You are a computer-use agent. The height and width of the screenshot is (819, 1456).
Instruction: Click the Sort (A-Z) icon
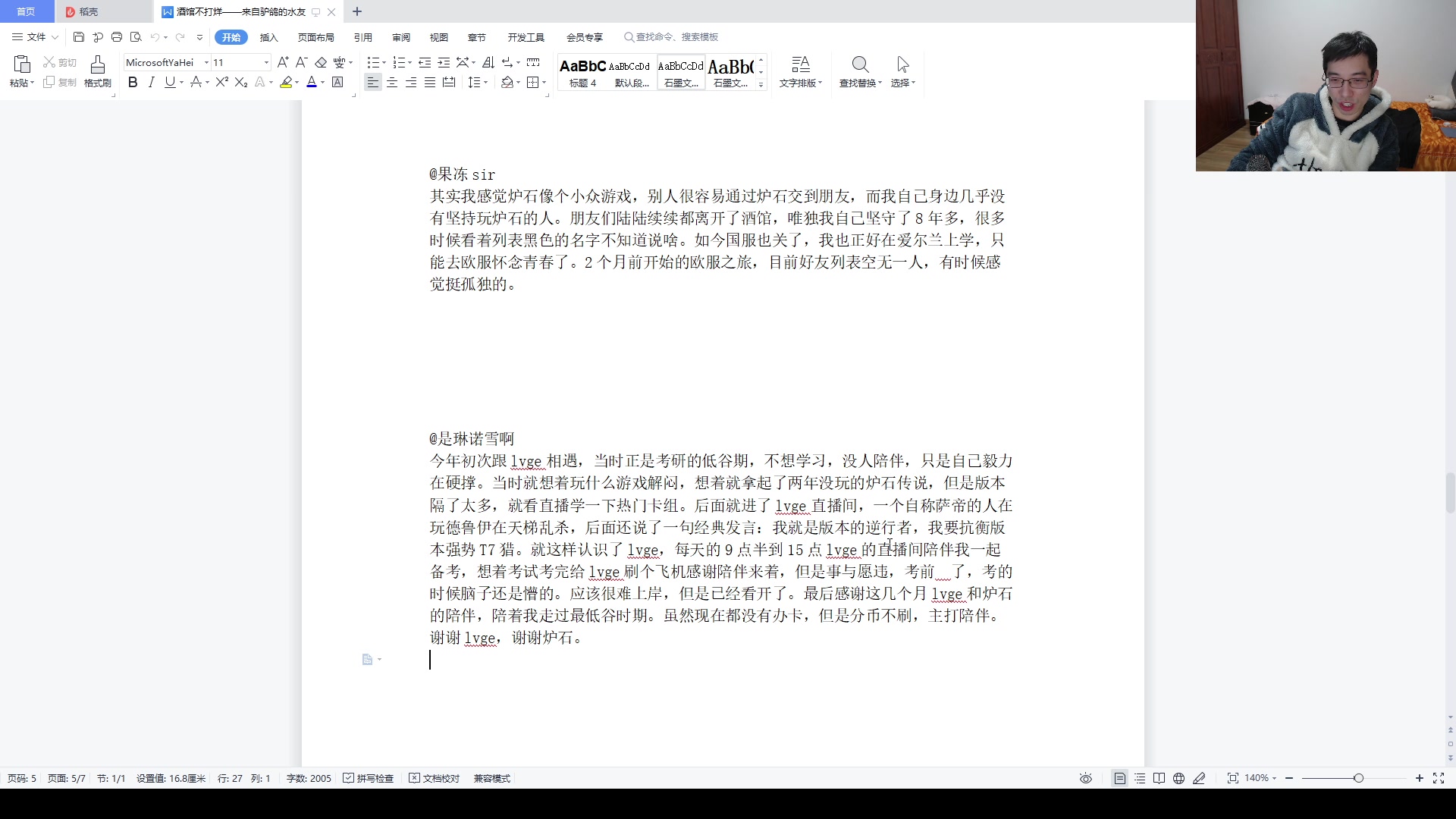point(488,62)
